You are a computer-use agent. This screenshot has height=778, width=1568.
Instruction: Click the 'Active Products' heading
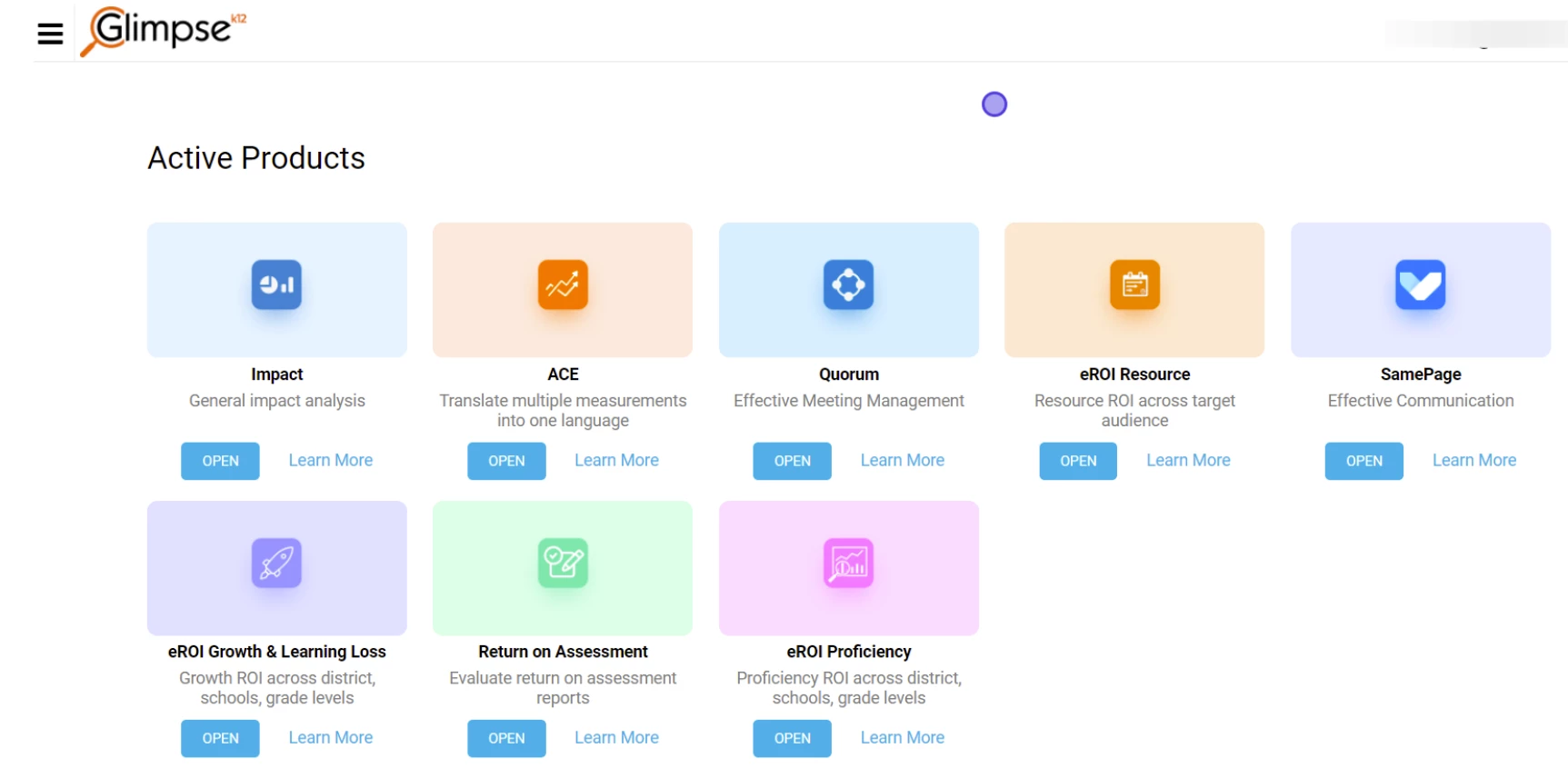[x=256, y=158]
